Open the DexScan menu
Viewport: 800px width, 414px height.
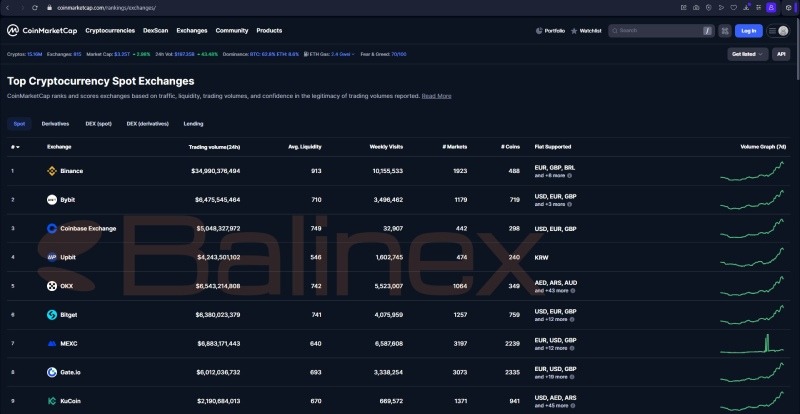pyautogui.click(x=156, y=31)
